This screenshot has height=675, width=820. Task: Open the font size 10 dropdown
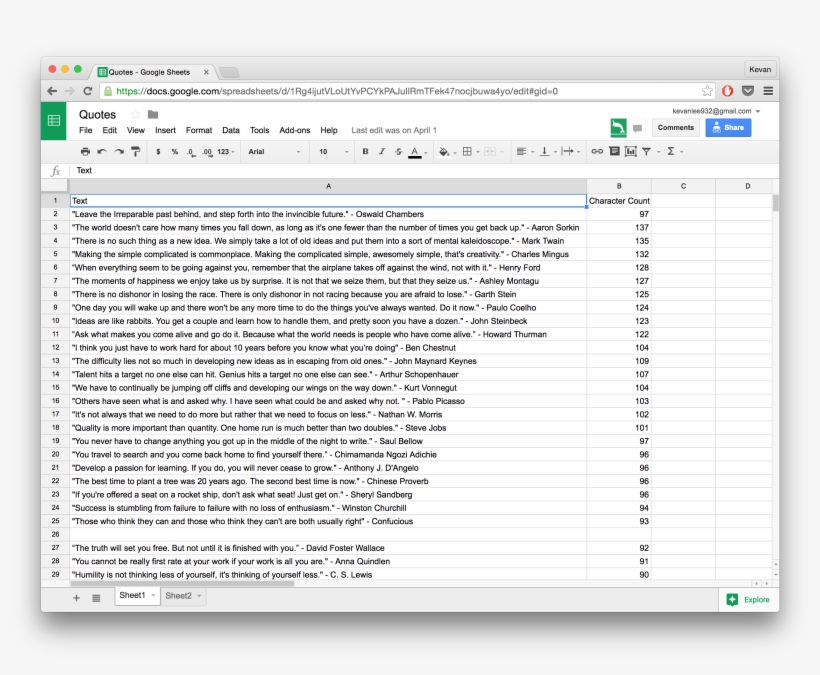pos(331,152)
